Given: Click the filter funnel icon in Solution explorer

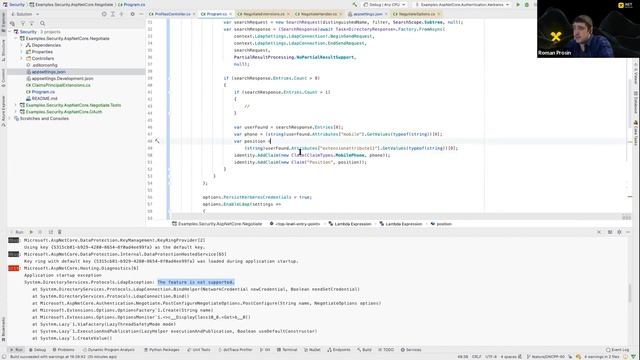Looking at the screenshot, I should coord(23,24).
